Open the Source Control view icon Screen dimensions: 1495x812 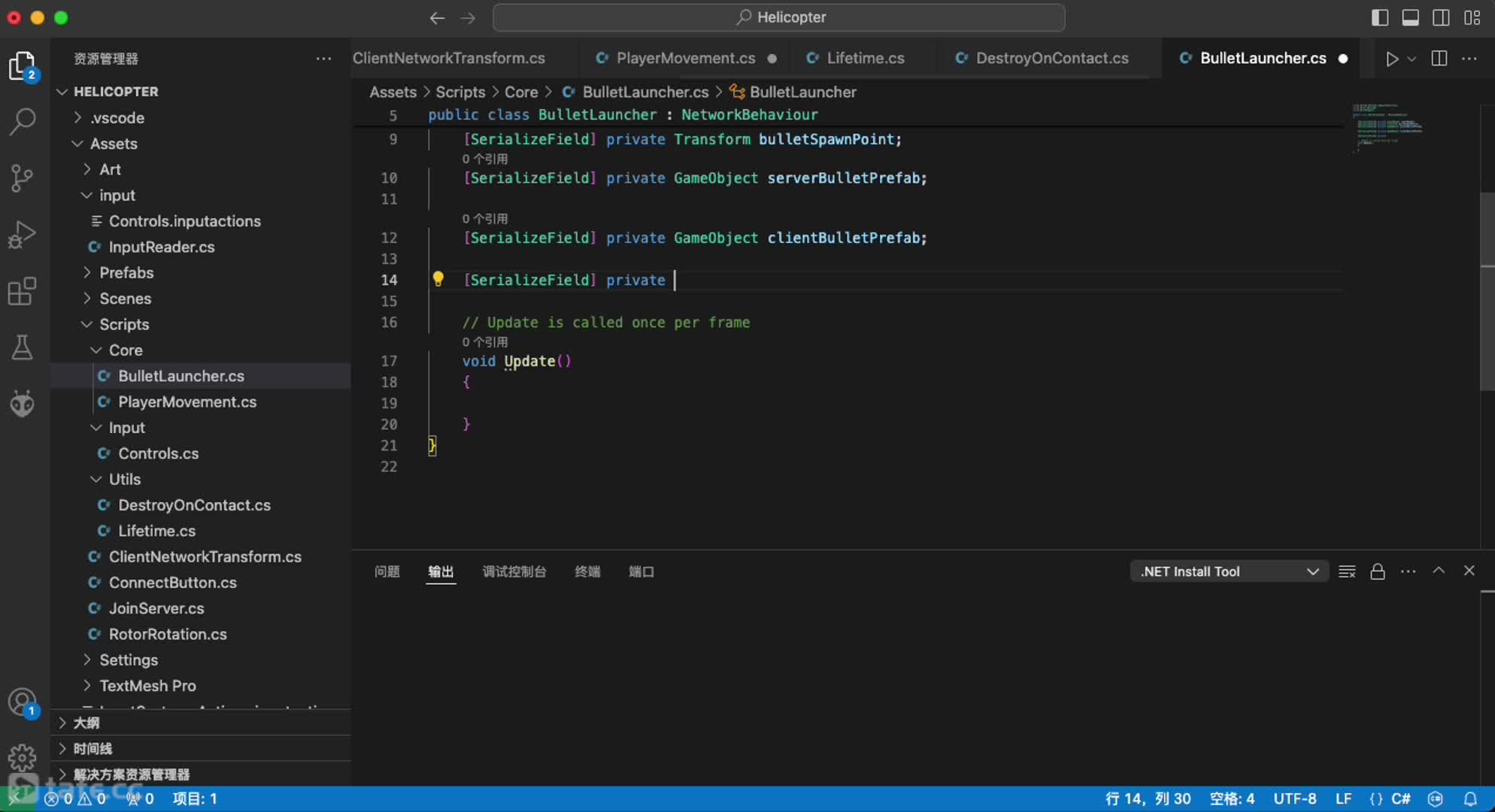pos(22,178)
